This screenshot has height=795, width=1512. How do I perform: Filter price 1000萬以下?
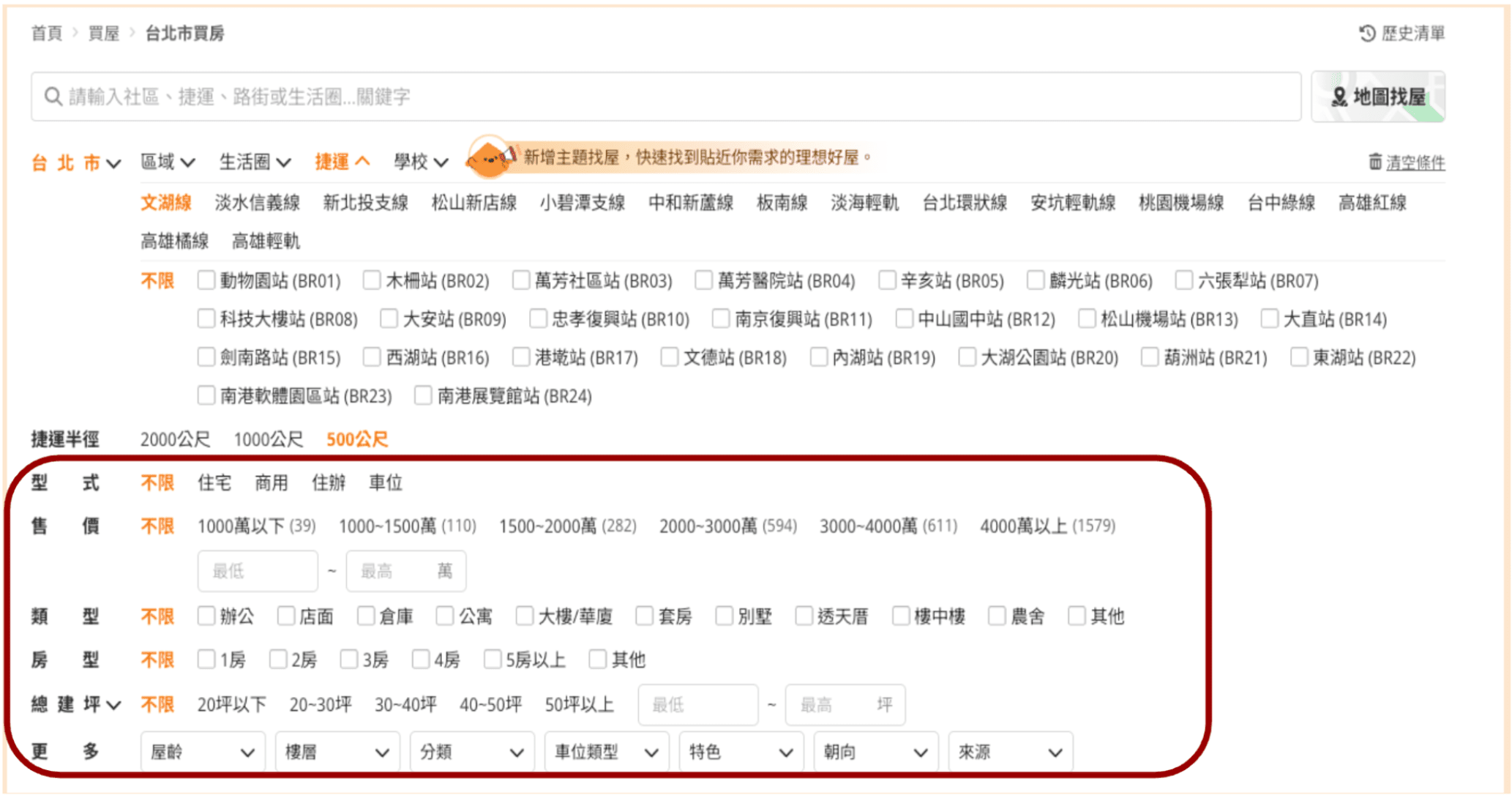point(256,526)
